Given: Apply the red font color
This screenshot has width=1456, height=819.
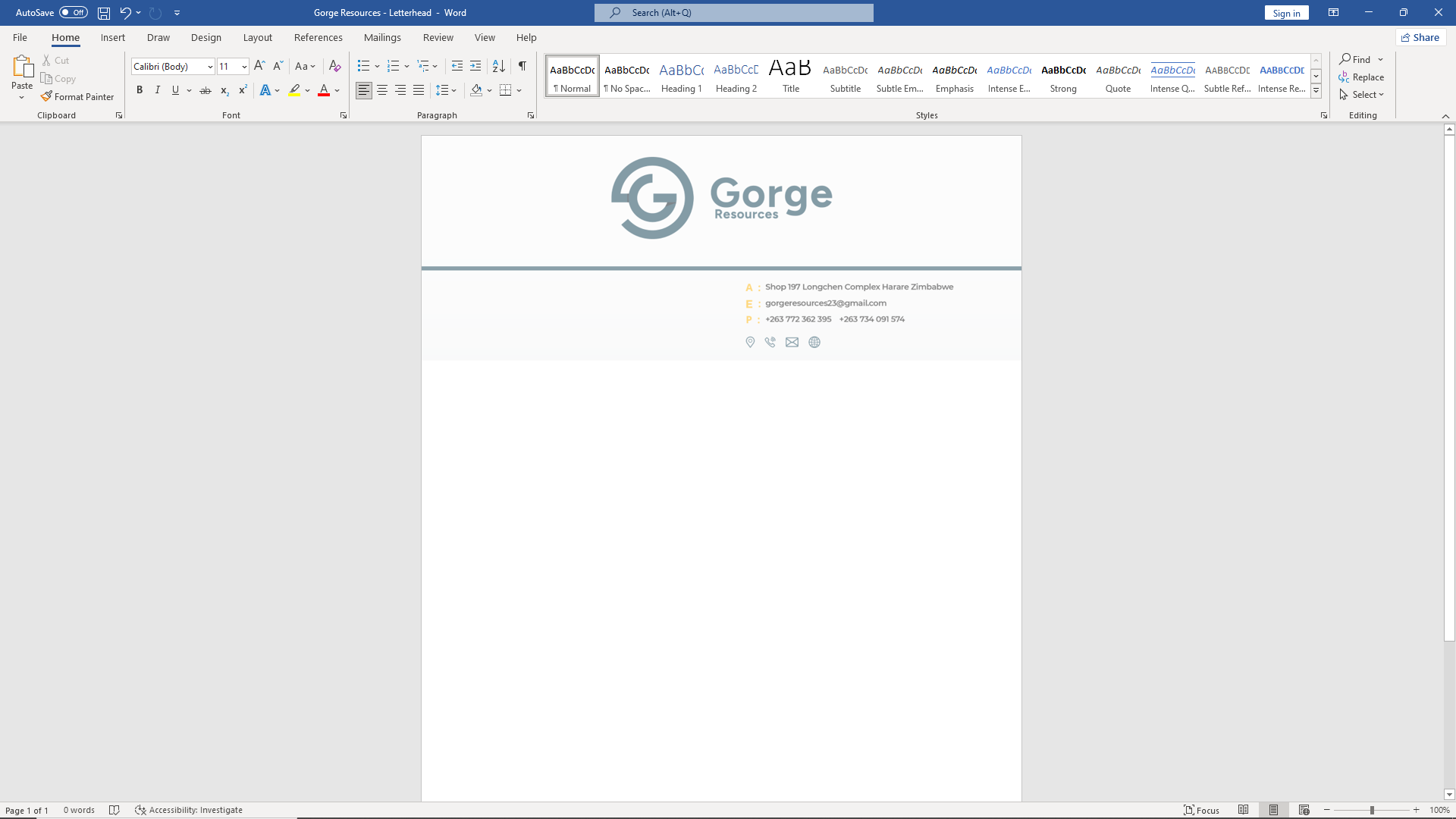Looking at the screenshot, I should pyautogui.click(x=324, y=90).
